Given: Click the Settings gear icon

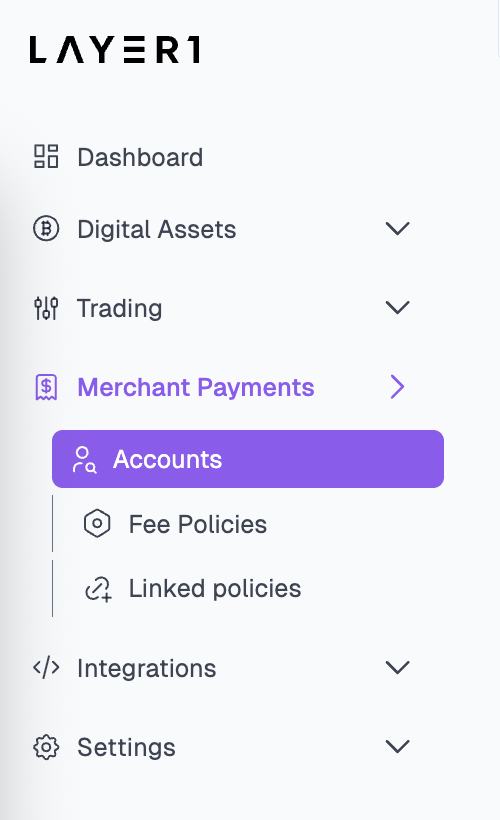Looking at the screenshot, I should tap(46, 747).
